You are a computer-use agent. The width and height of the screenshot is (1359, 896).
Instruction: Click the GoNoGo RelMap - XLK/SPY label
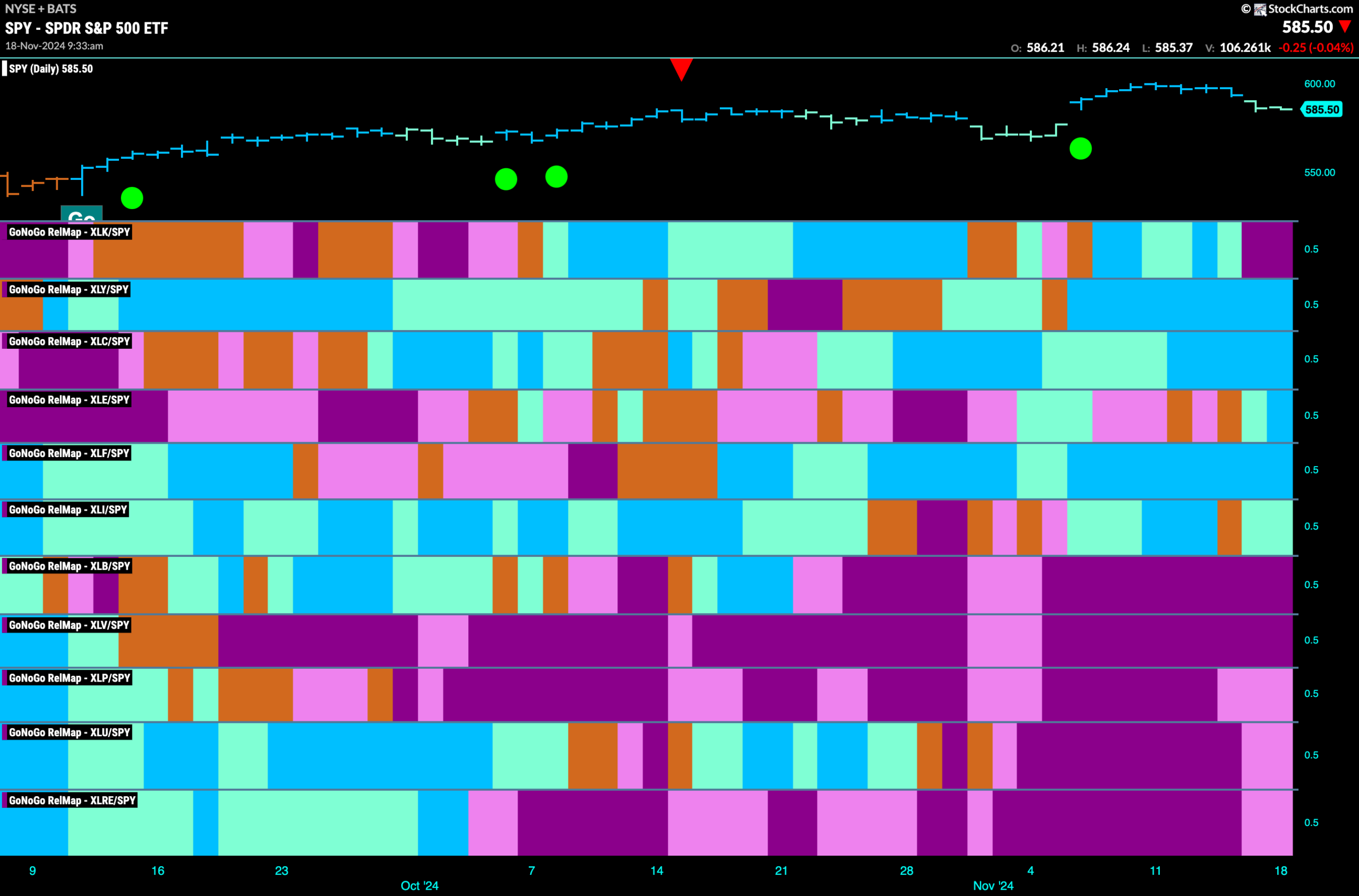click(69, 232)
